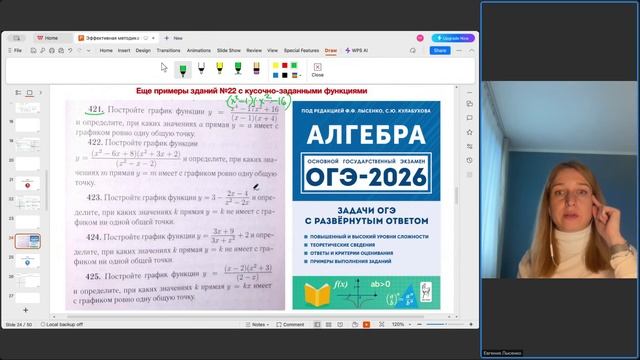Open the more colors dropdown swatch

pos(296,75)
